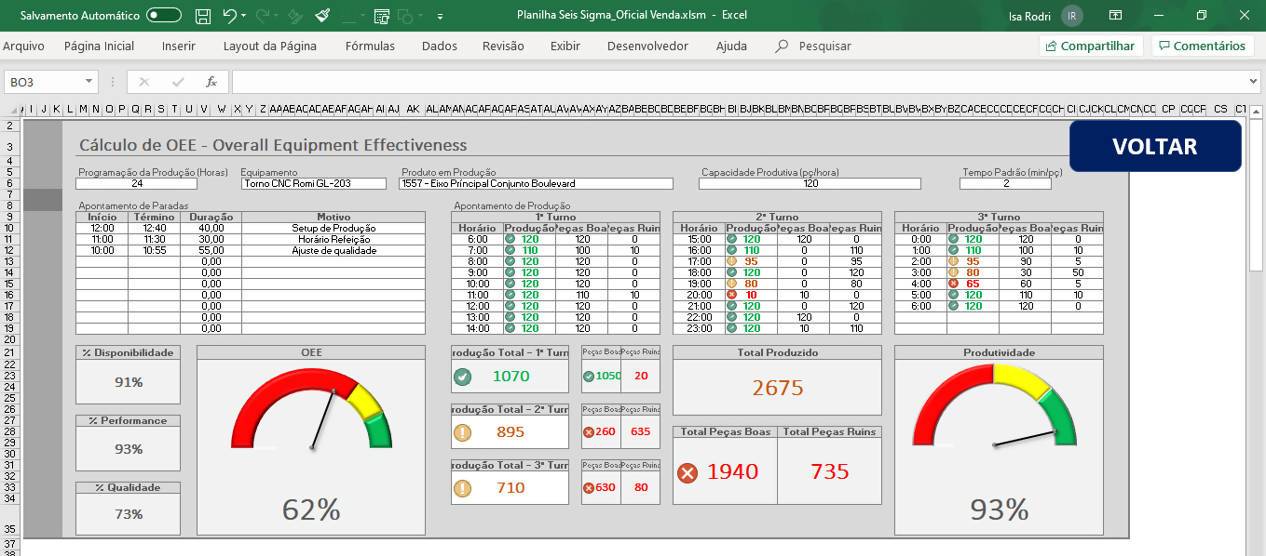Click the VOLTAR button

click(x=1154, y=147)
